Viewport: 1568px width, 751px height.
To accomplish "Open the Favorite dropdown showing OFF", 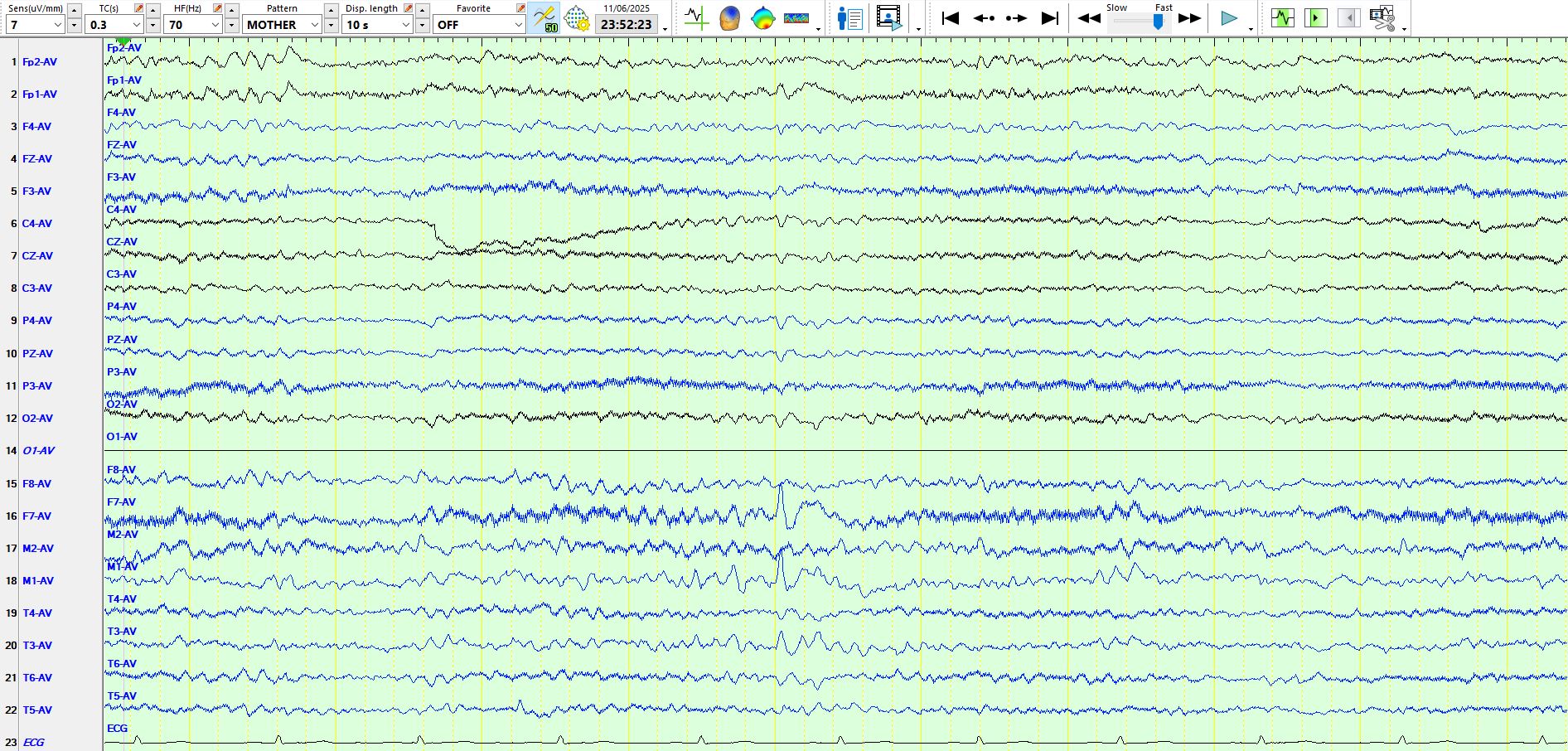I will click(479, 25).
